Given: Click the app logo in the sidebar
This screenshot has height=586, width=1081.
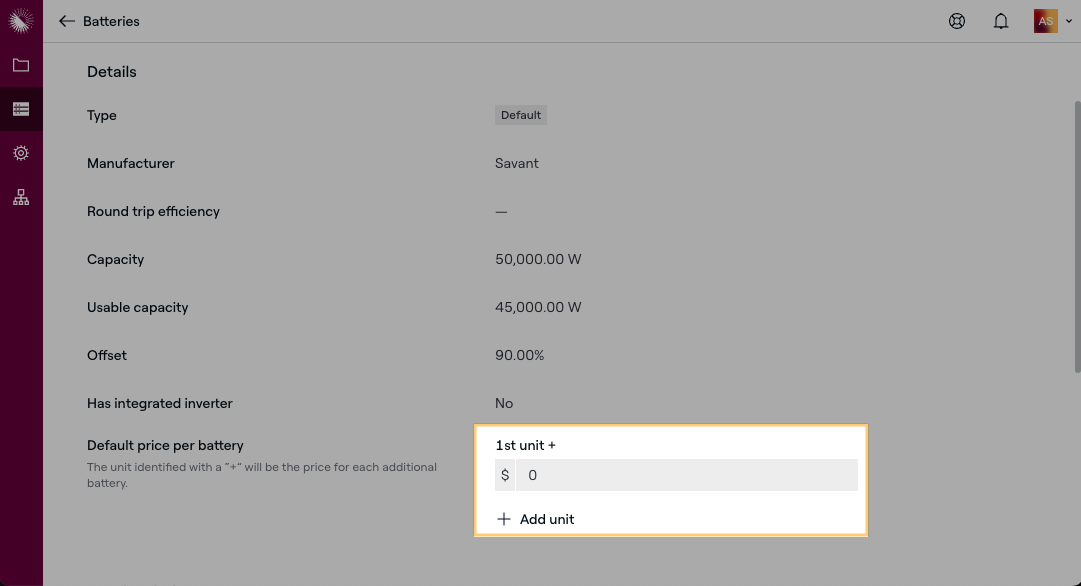Looking at the screenshot, I should coord(21,21).
